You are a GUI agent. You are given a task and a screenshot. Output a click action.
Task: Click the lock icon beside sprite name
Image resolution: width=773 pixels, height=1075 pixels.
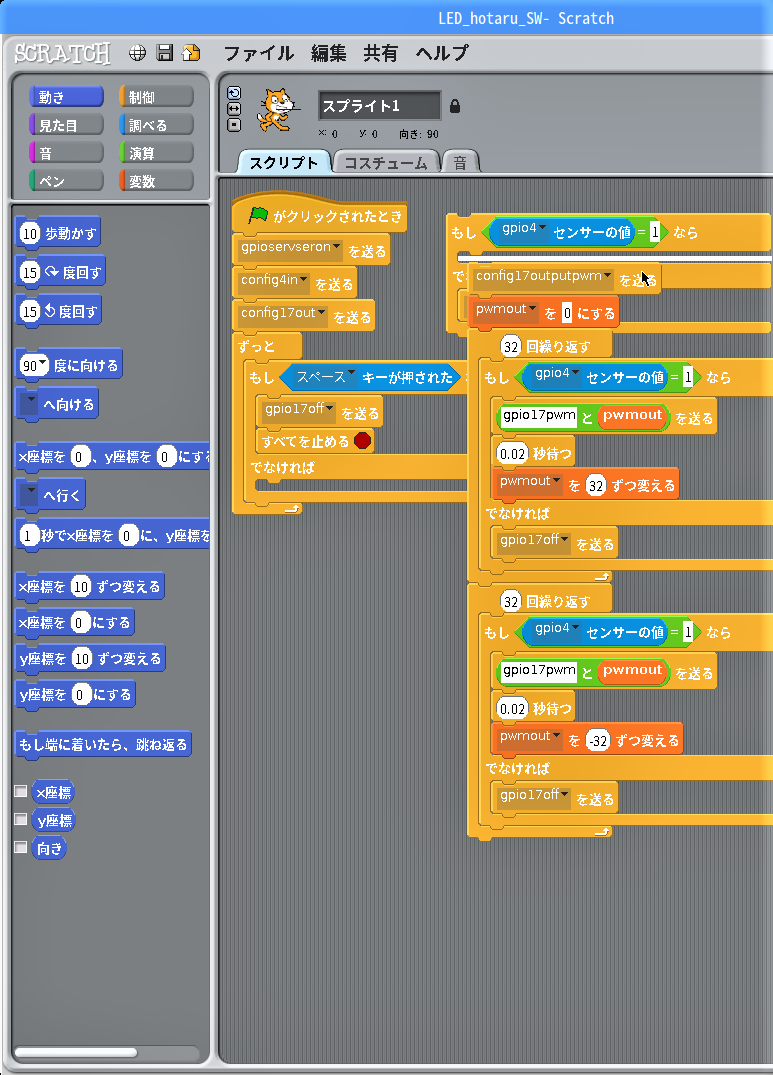pyautogui.click(x=454, y=106)
